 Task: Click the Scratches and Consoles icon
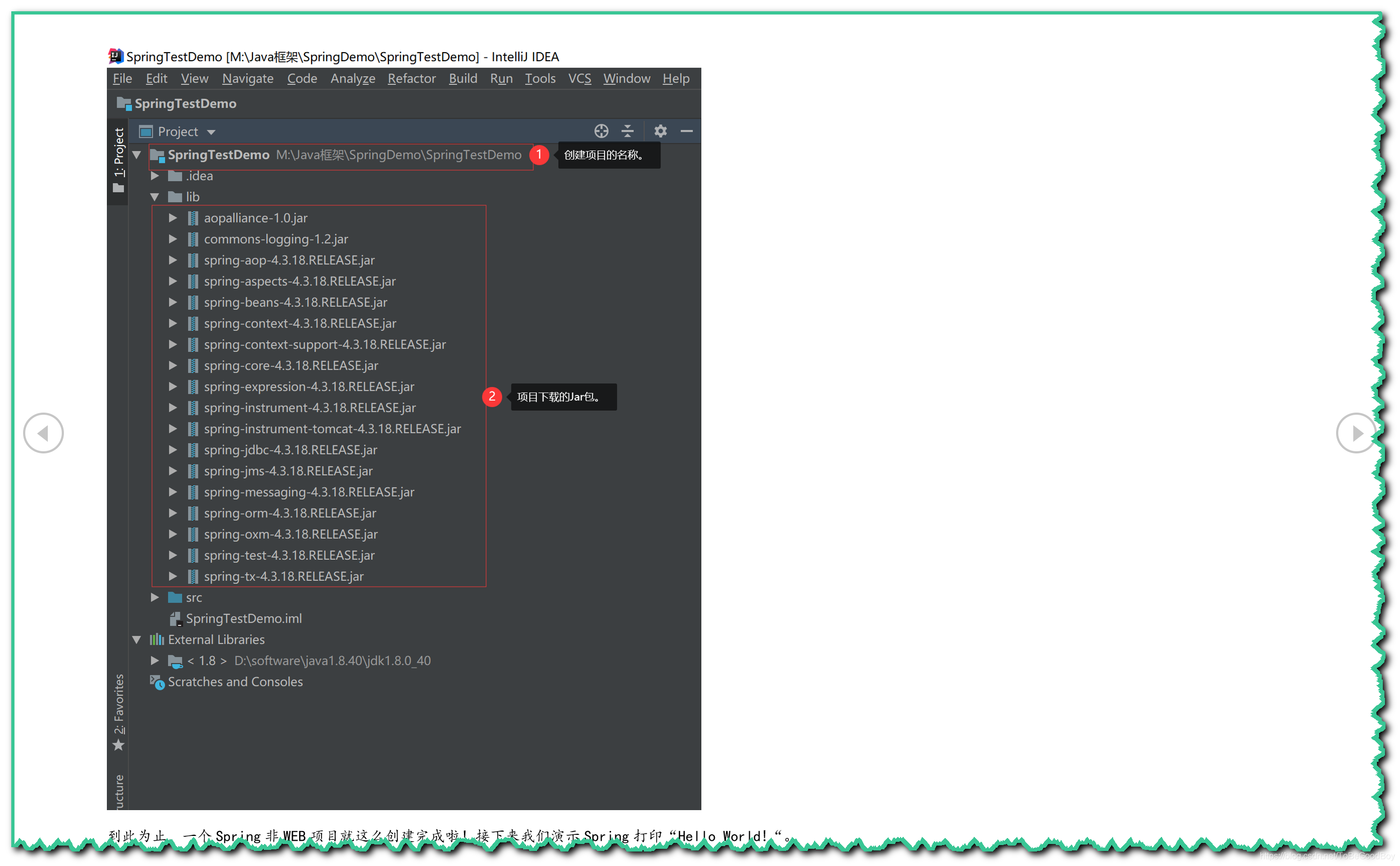[157, 682]
